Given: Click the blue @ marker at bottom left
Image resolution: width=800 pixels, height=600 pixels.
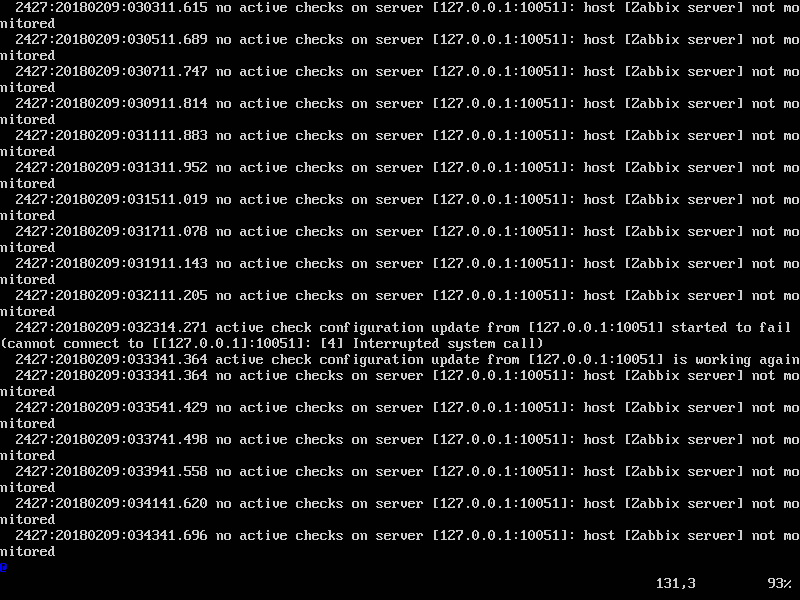Looking at the screenshot, I should click(x=4, y=567).
